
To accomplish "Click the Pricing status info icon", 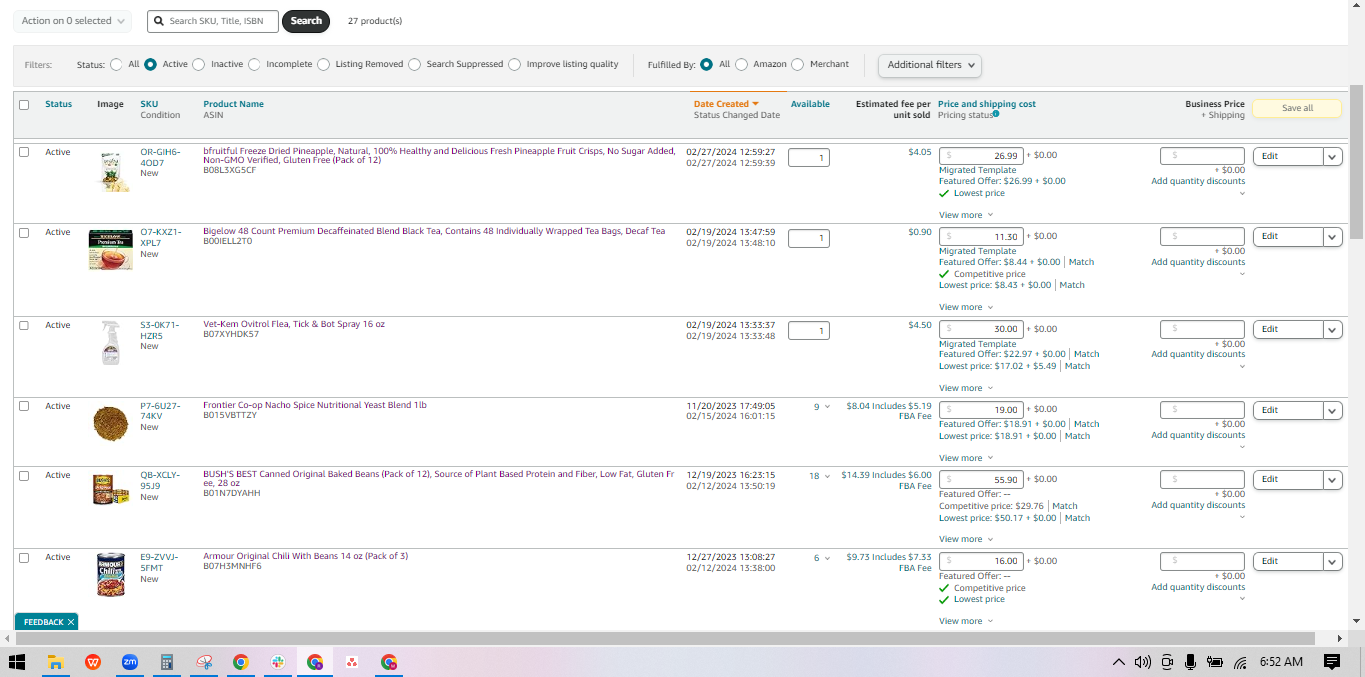I will [x=996, y=114].
